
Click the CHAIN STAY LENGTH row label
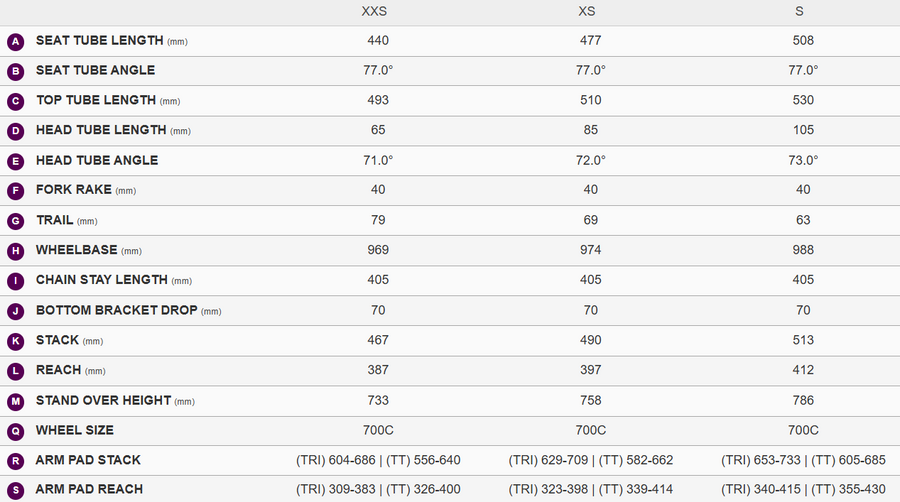point(102,280)
